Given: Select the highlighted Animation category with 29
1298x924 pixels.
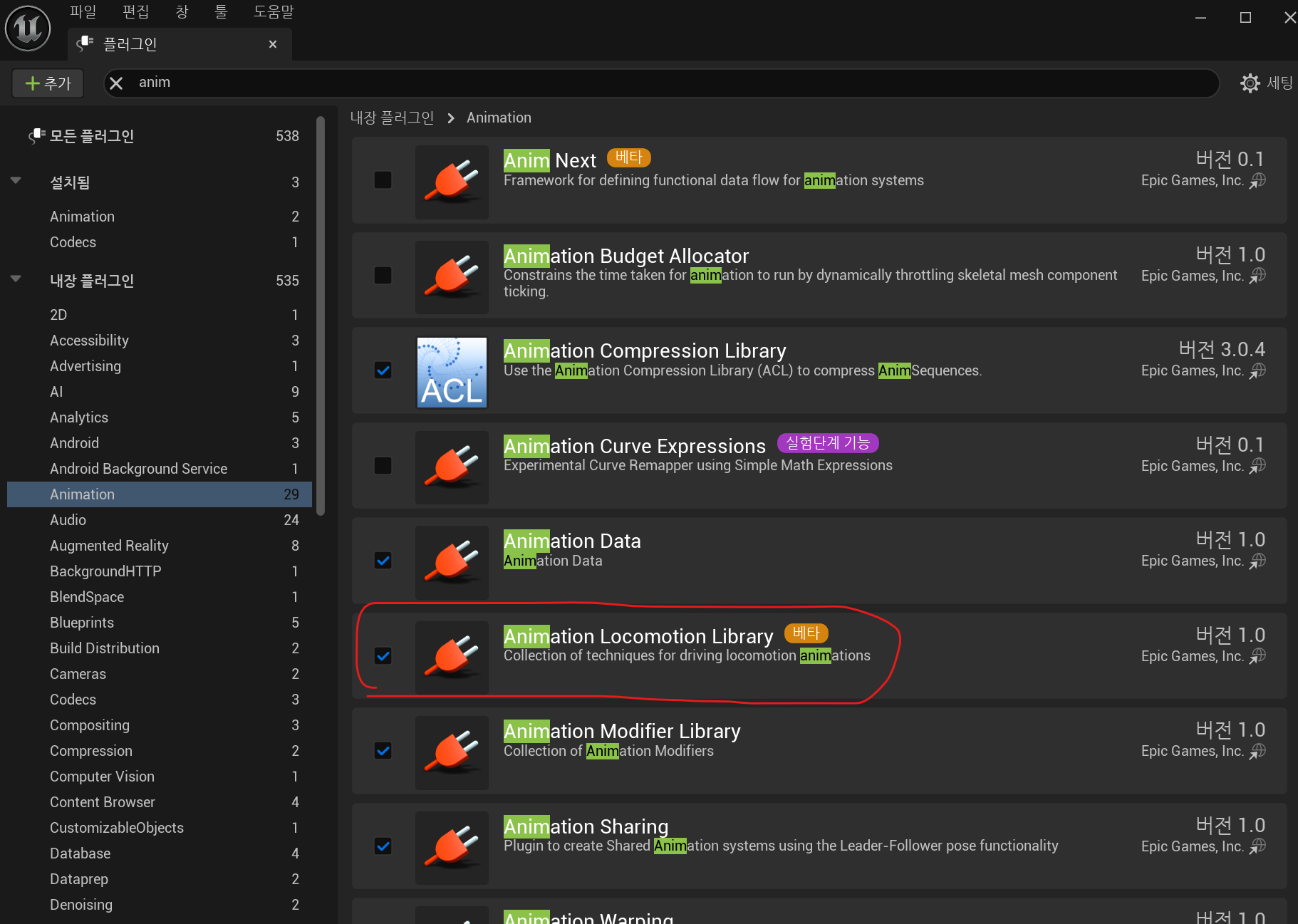Looking at the screenshot, I should click(x=160, y=494).
